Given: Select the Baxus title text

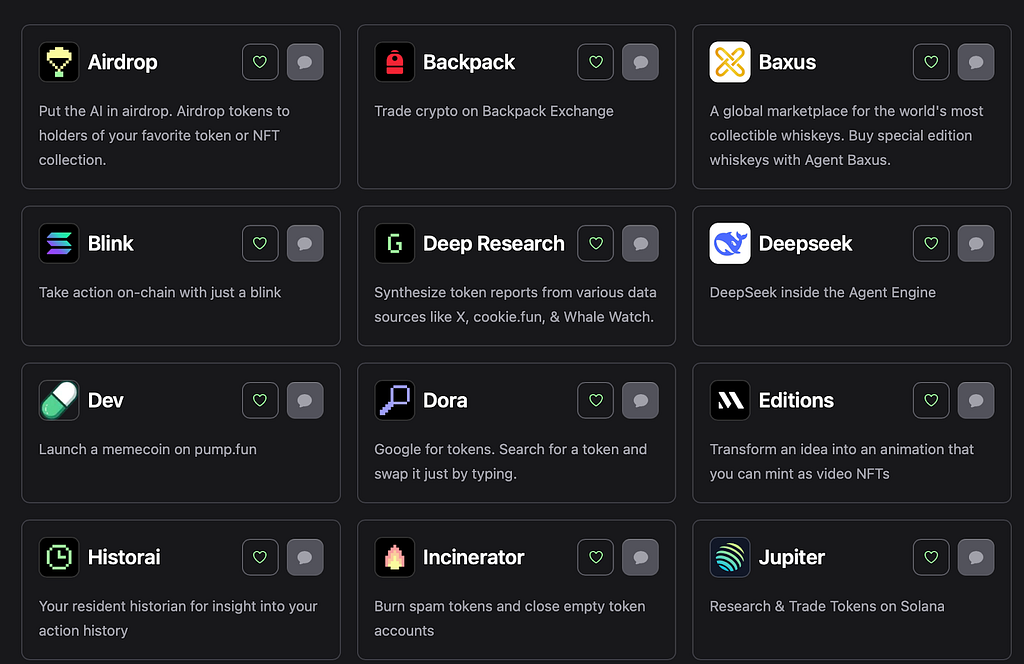Looking at the screenshot, I should 788,62.
